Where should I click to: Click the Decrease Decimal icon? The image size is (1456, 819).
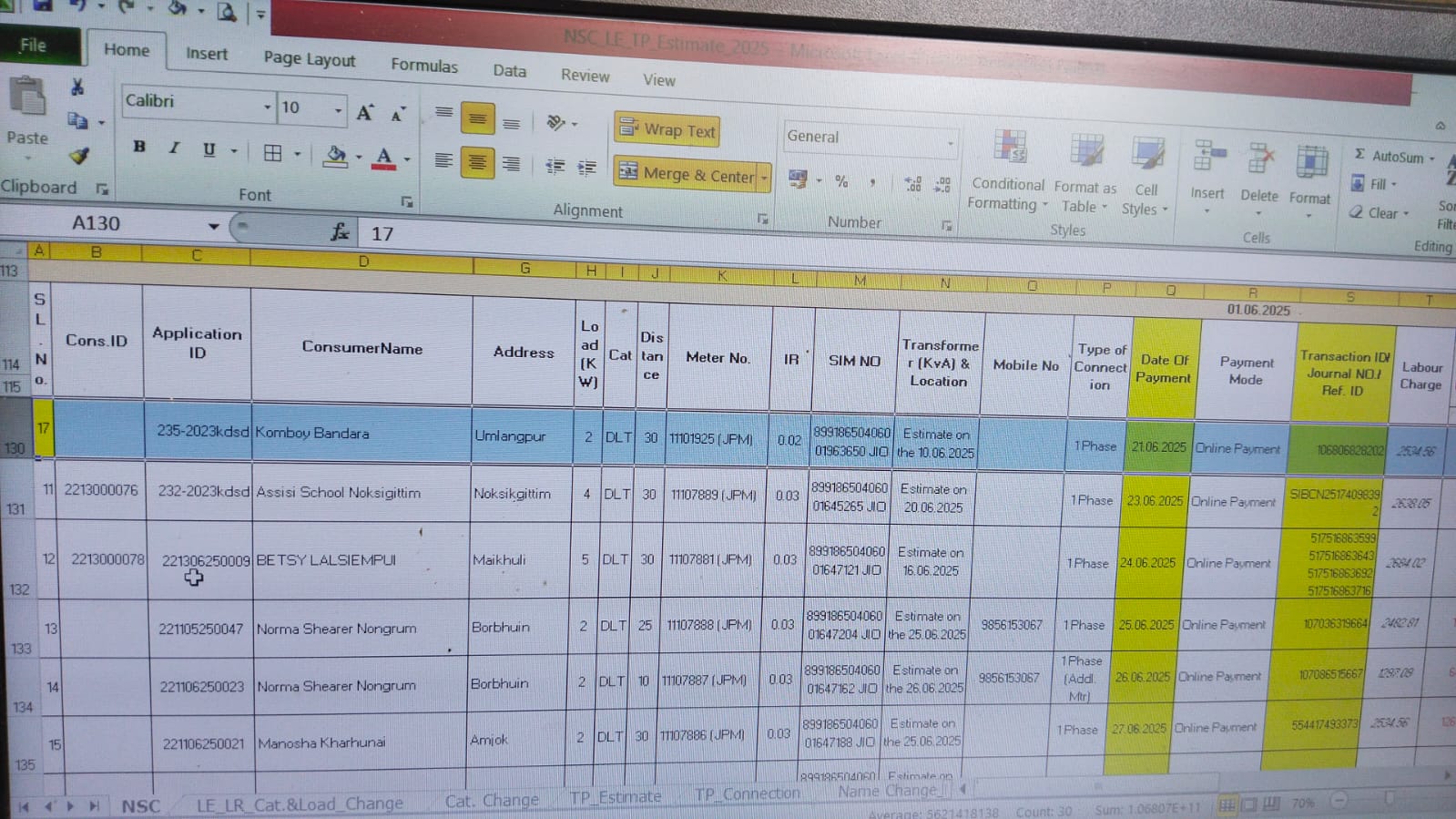point(942,184)
